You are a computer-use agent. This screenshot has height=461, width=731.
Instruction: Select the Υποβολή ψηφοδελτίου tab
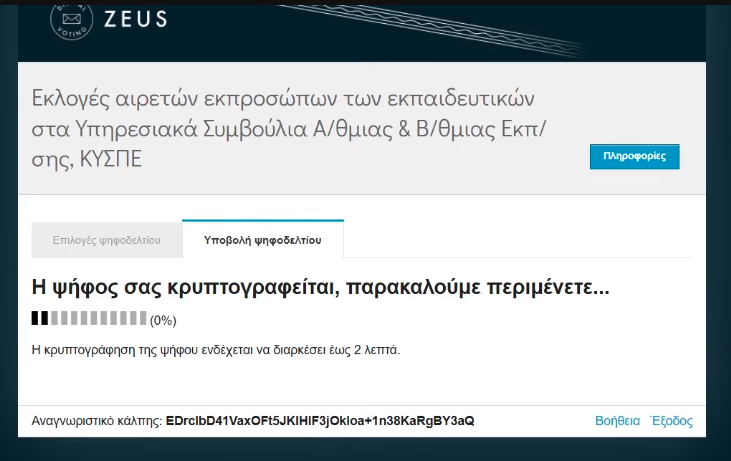(x=262, y=241)
